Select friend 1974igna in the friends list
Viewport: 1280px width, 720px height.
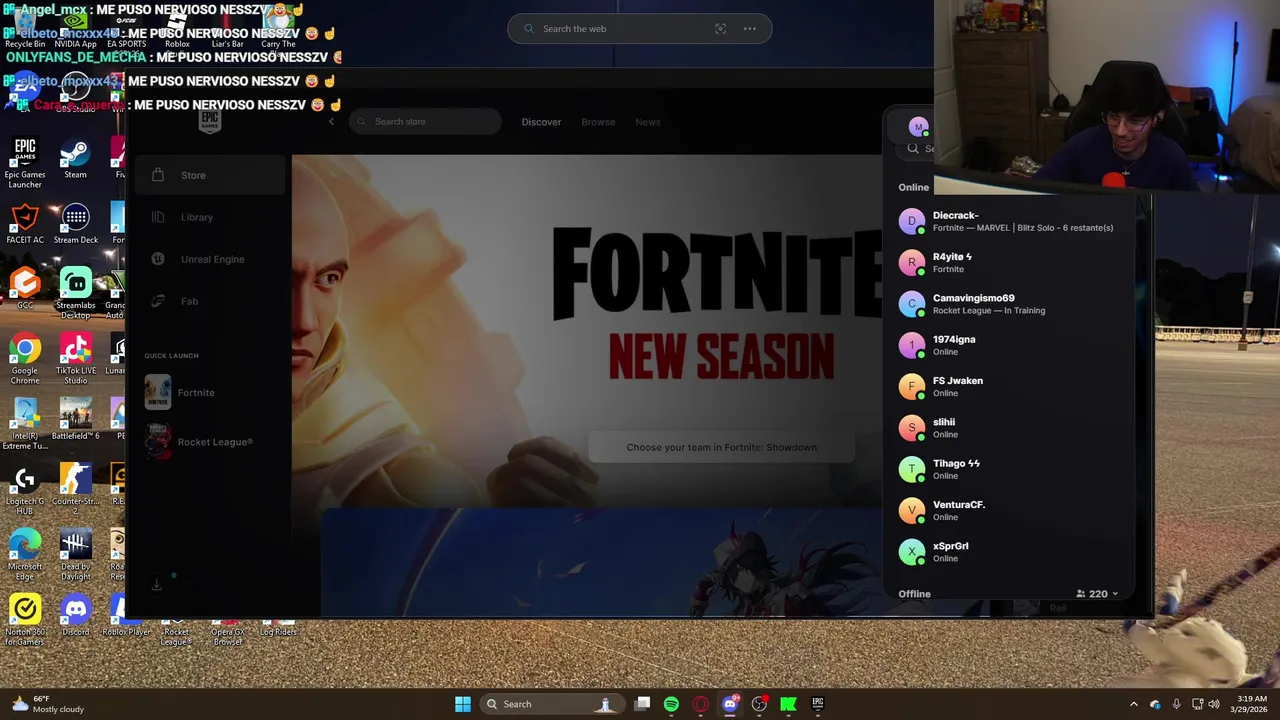tap(1008, 345)
